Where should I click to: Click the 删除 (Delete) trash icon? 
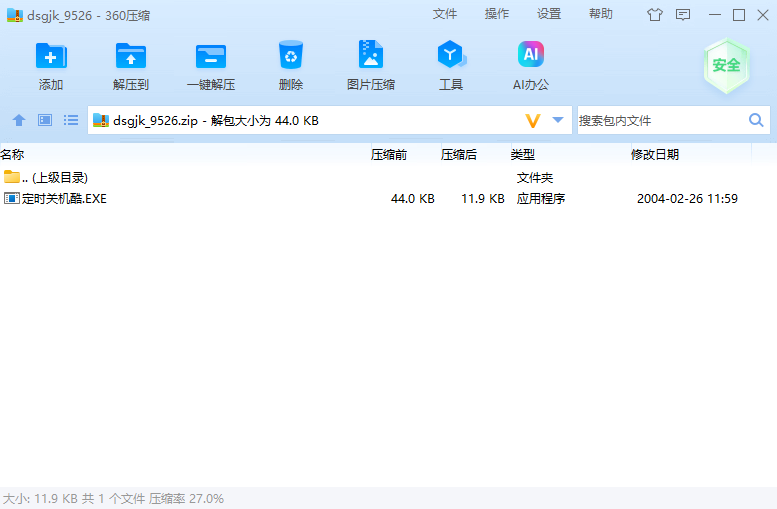click(x=291, y=55)
